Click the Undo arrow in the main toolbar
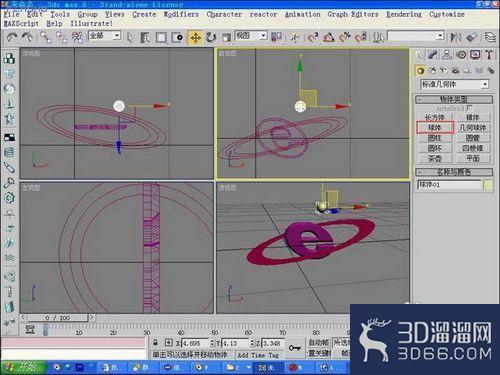500x375 pixels. (x=12, y=37)
